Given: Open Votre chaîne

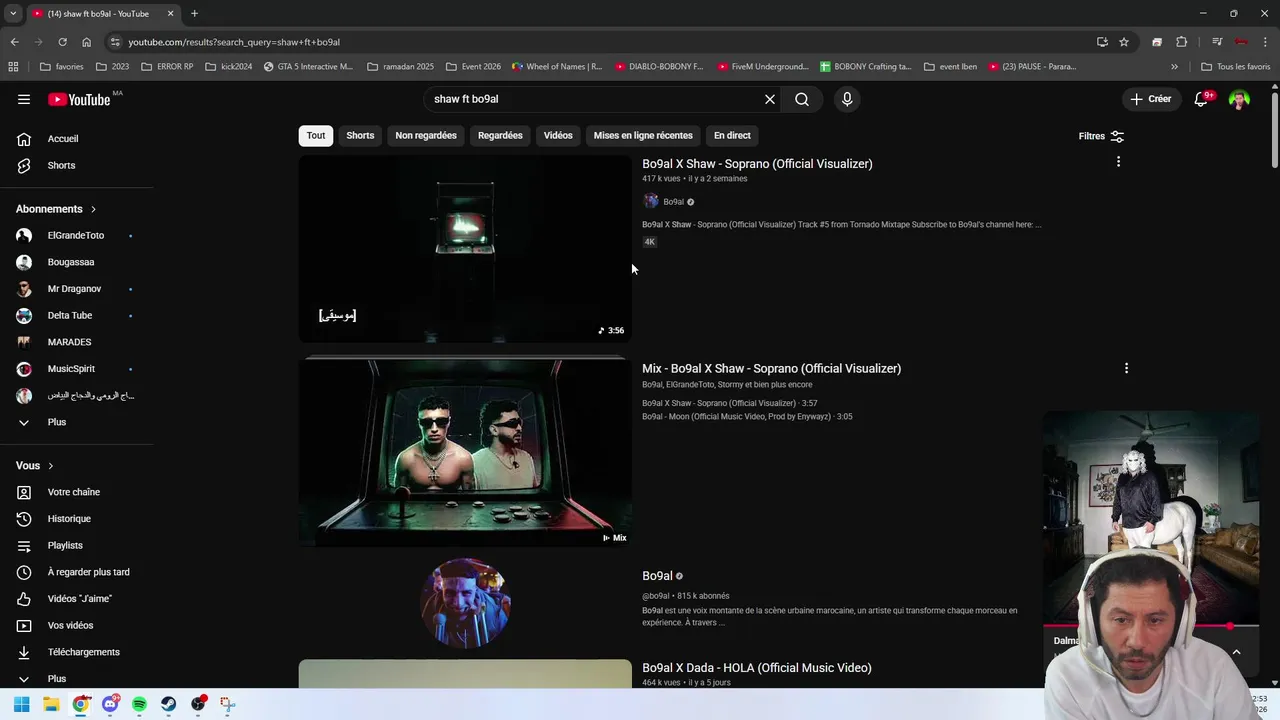Looking at the screenshot, I should pos(76,492).
